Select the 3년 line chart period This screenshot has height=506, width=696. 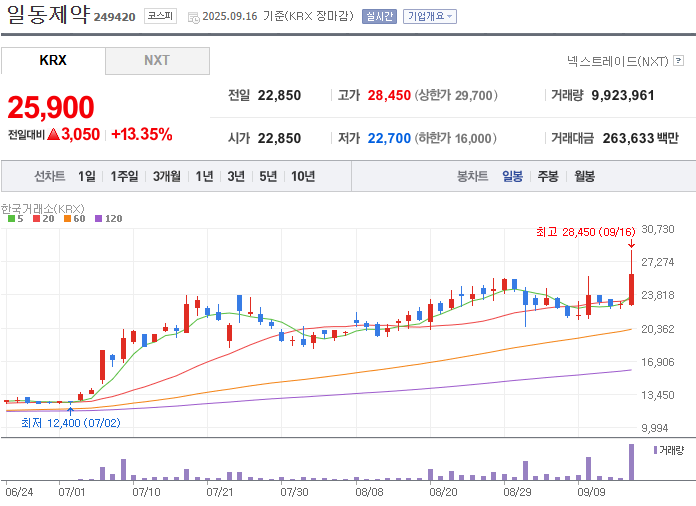tap(236, 176)
